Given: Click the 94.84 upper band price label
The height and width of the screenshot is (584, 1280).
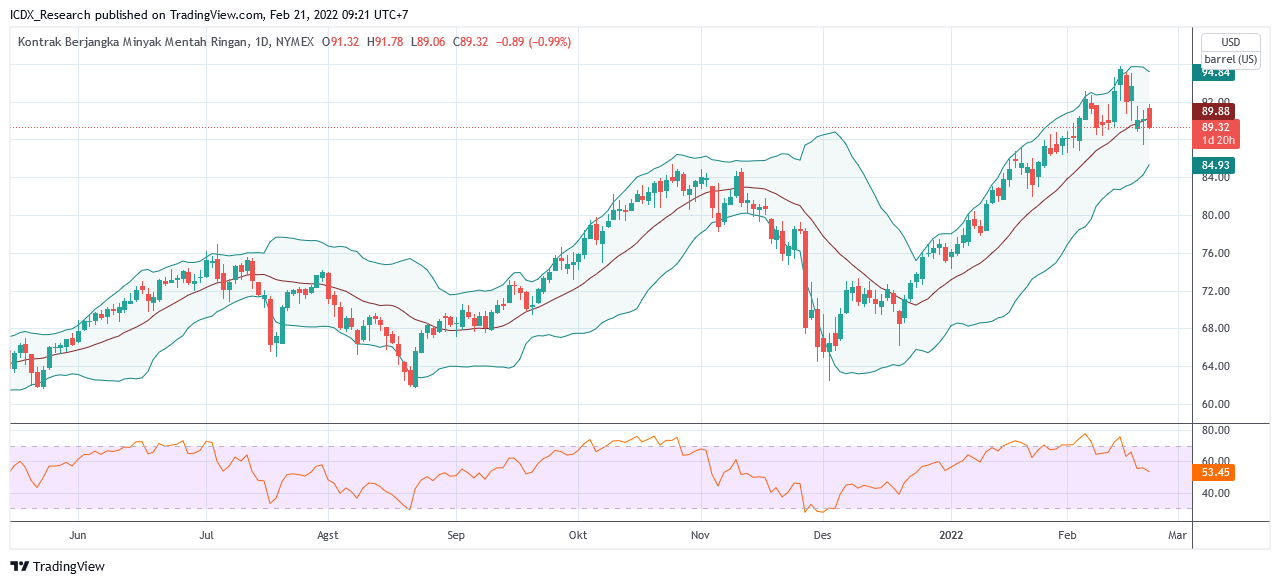Looking at the screenshot, I should [x=1215, y=72].
